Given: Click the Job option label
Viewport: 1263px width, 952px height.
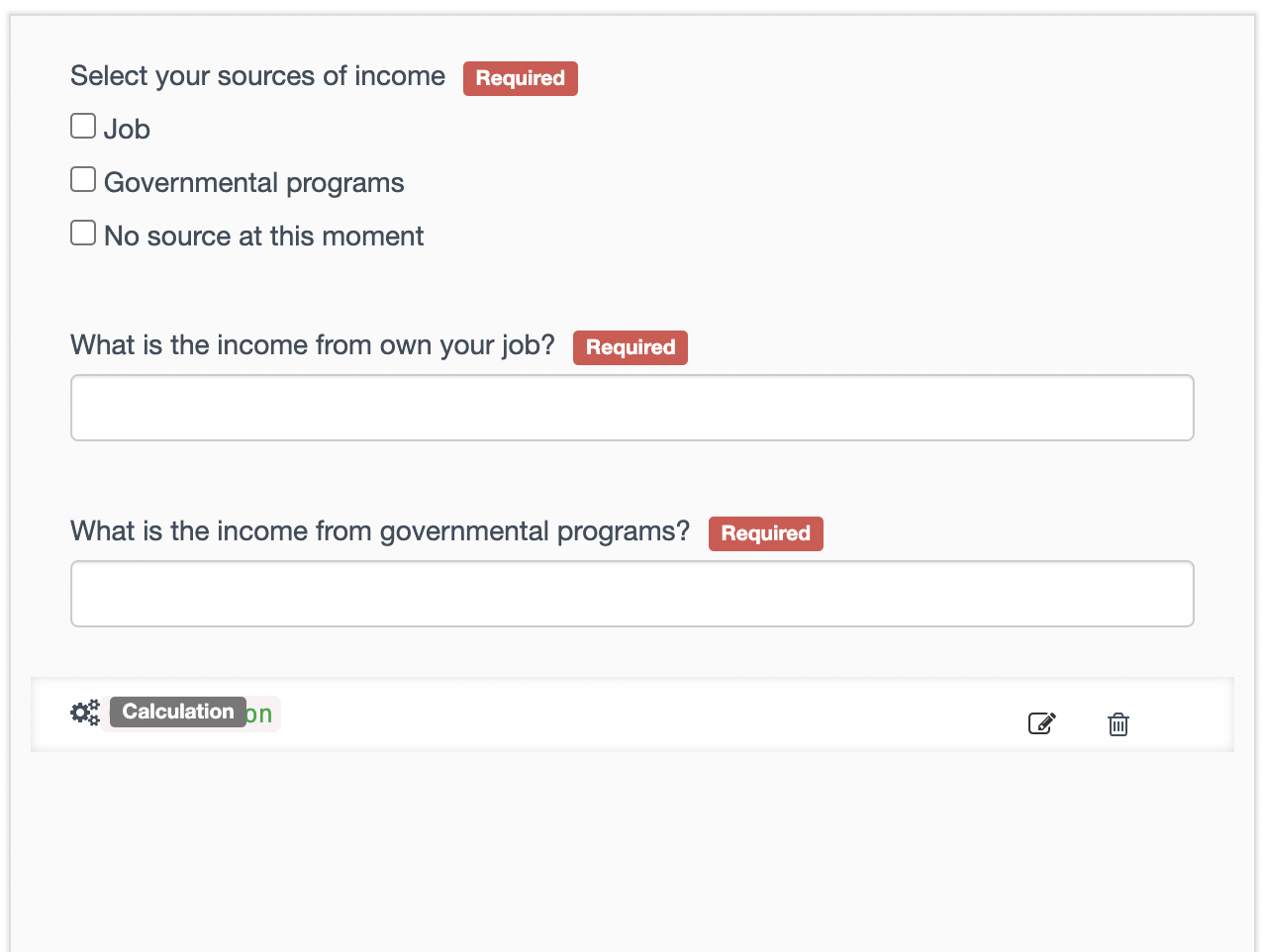Looking at the screenshot, I should [127, 130].
